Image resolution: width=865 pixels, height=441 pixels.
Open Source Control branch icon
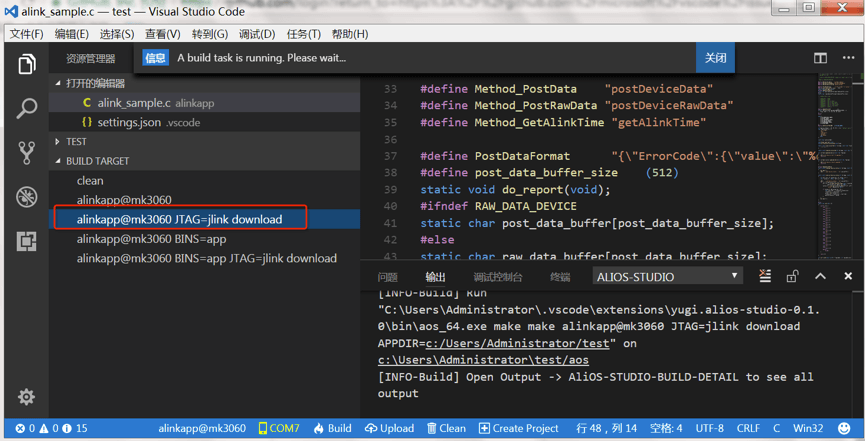26,153
